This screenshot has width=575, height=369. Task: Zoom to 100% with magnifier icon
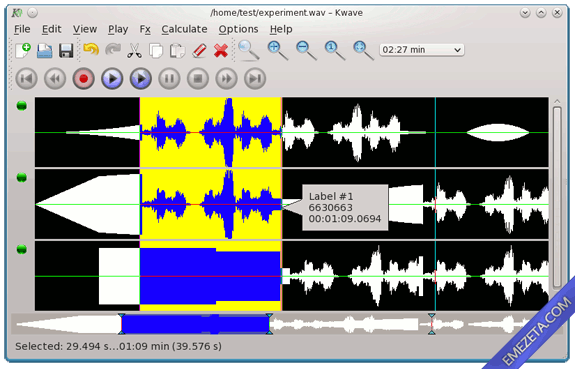click(334, 50)
